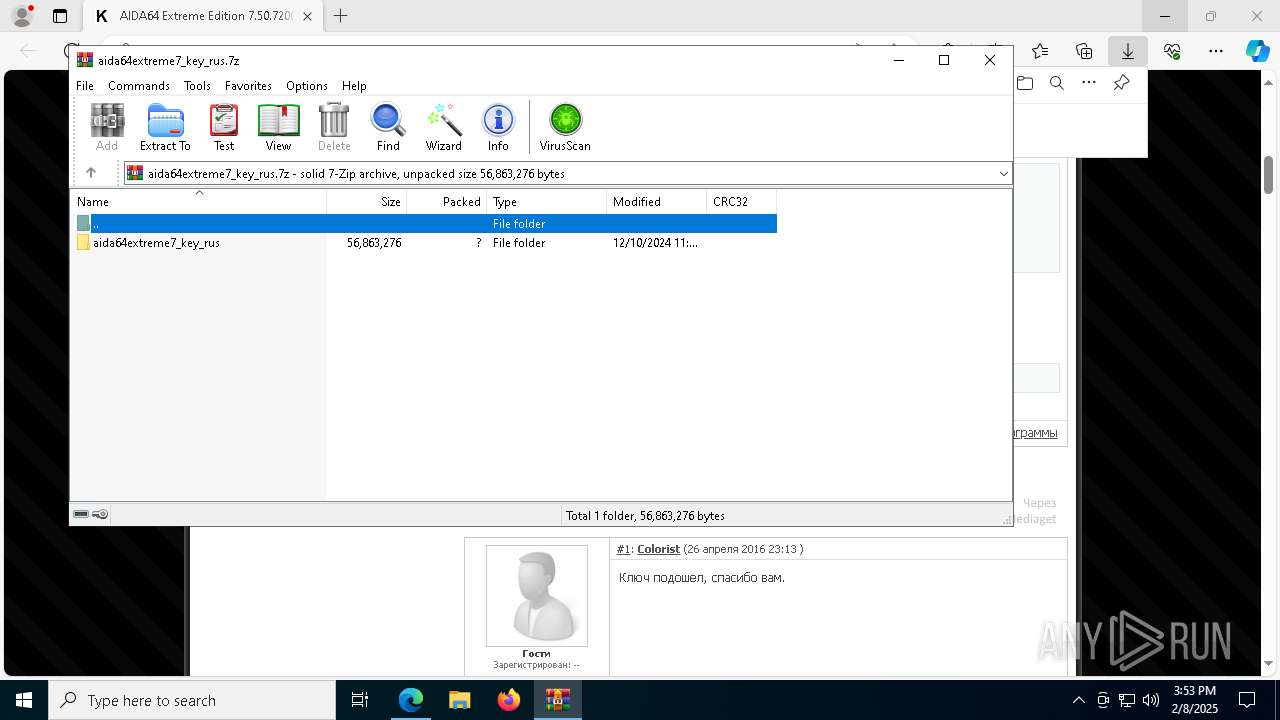Show hidden system tray icons
The width and height of the screenshot is (1280, 720).
pyautogui.click(x=1078, y=700)
